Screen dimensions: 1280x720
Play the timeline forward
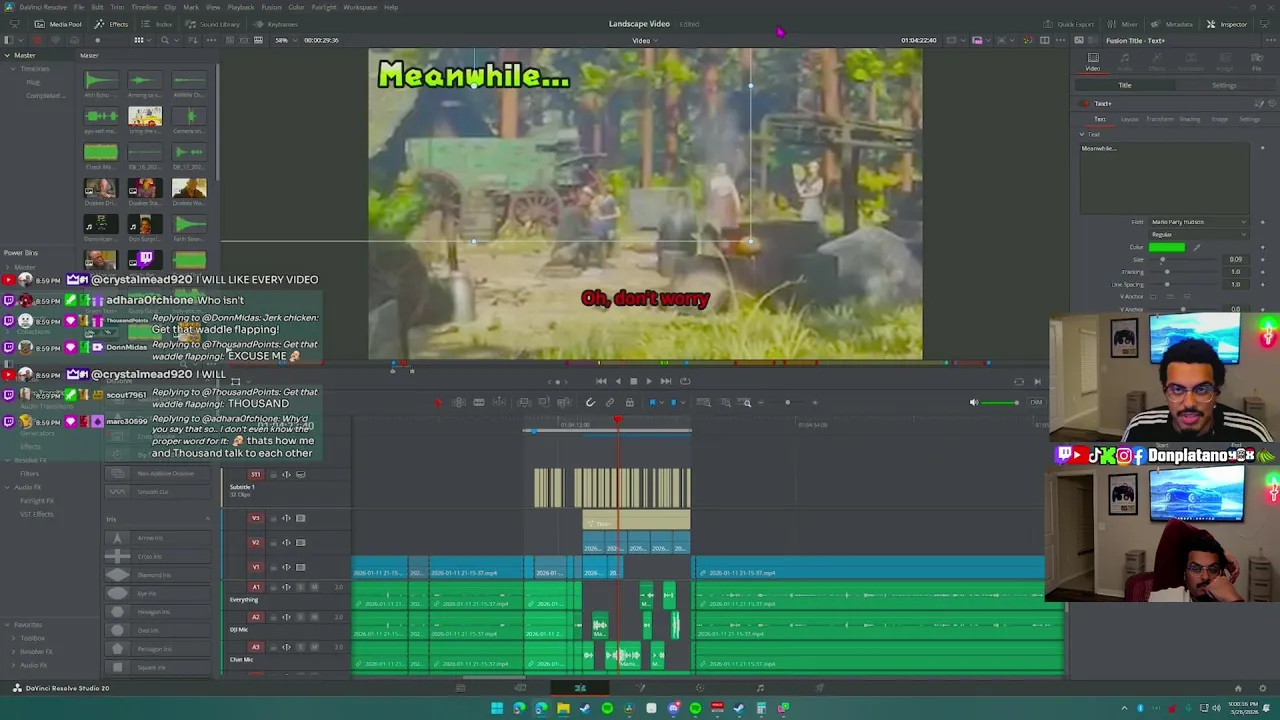pyautogui.click(x=649, y=381)
